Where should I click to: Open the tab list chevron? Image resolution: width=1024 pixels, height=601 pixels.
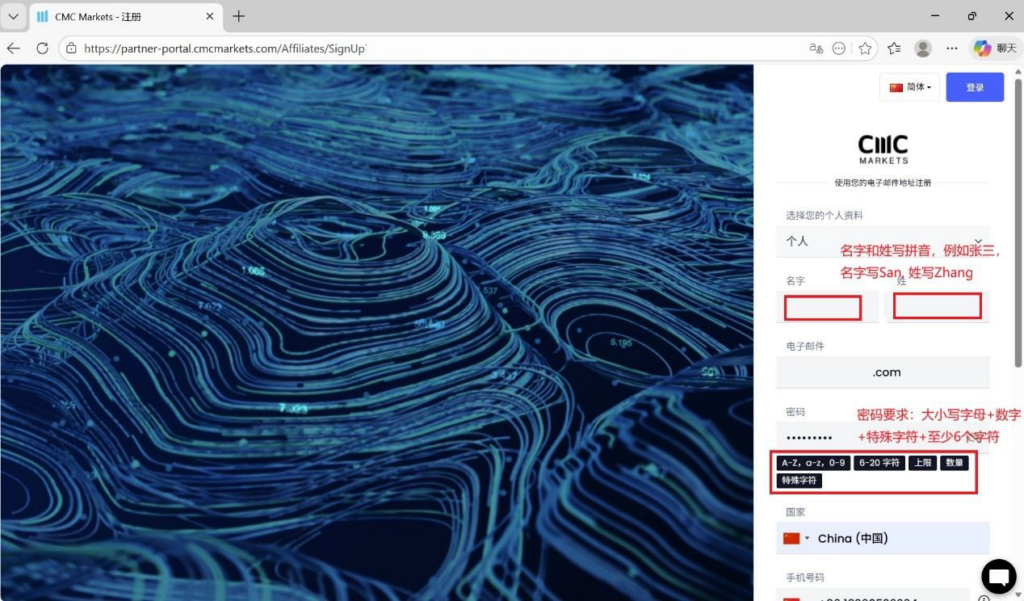tap(13, 16)
